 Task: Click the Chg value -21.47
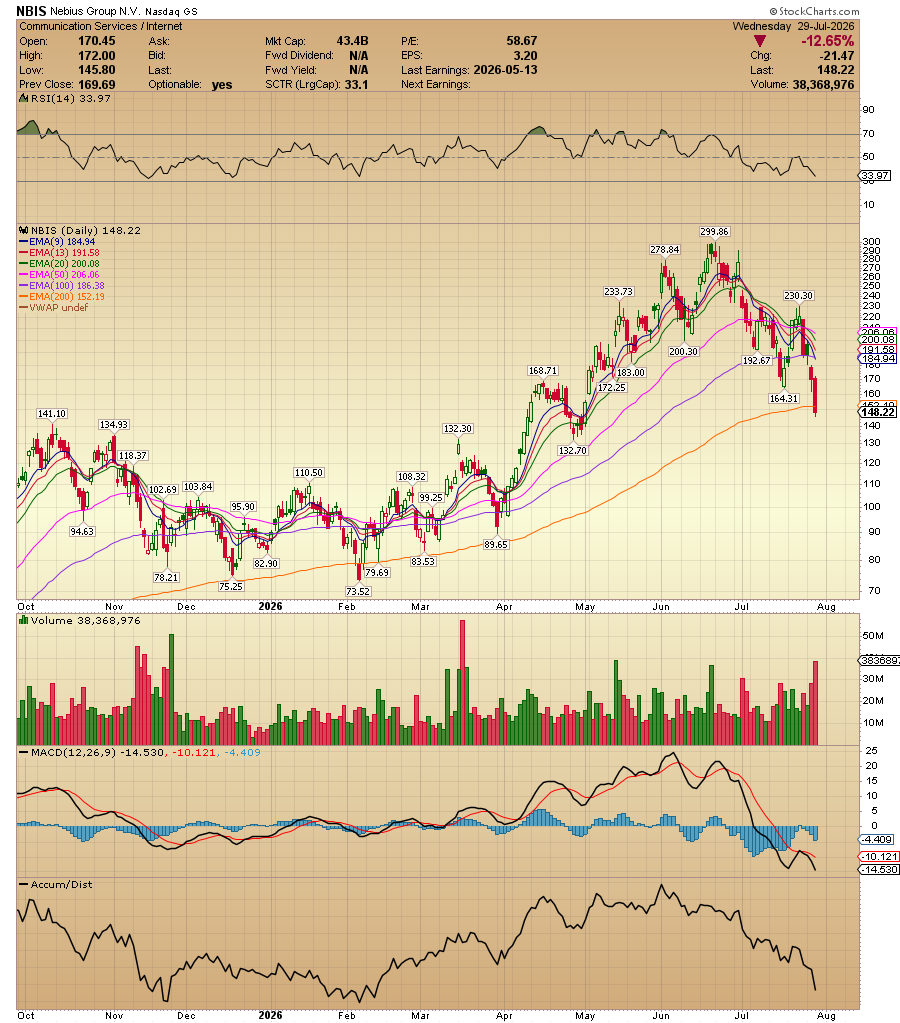[x=838, y=55]
